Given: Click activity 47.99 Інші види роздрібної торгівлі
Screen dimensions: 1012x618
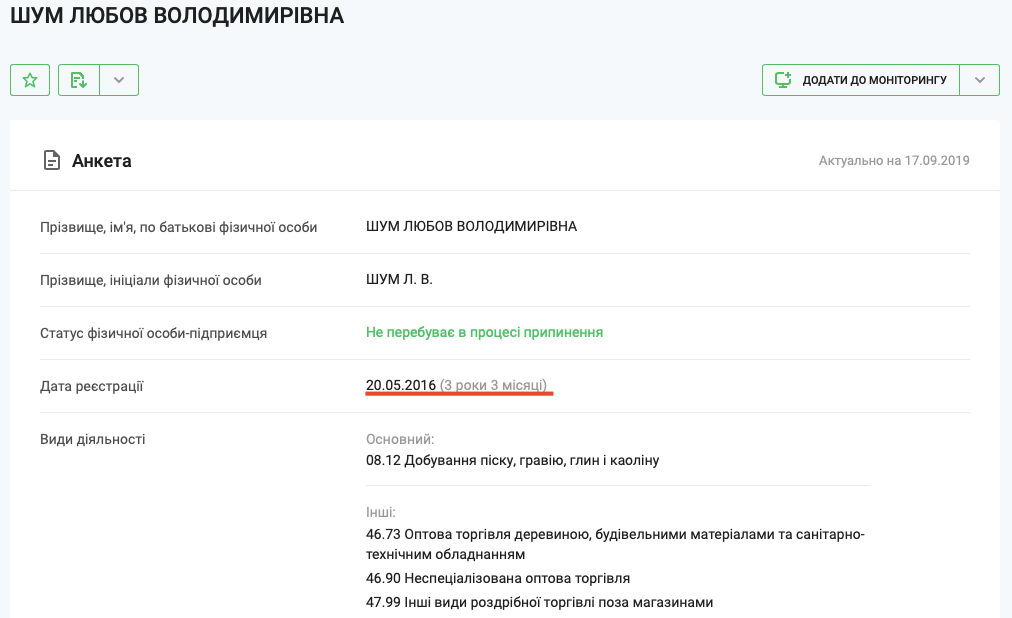Looking at the screenshot, I should coord(539,601).
